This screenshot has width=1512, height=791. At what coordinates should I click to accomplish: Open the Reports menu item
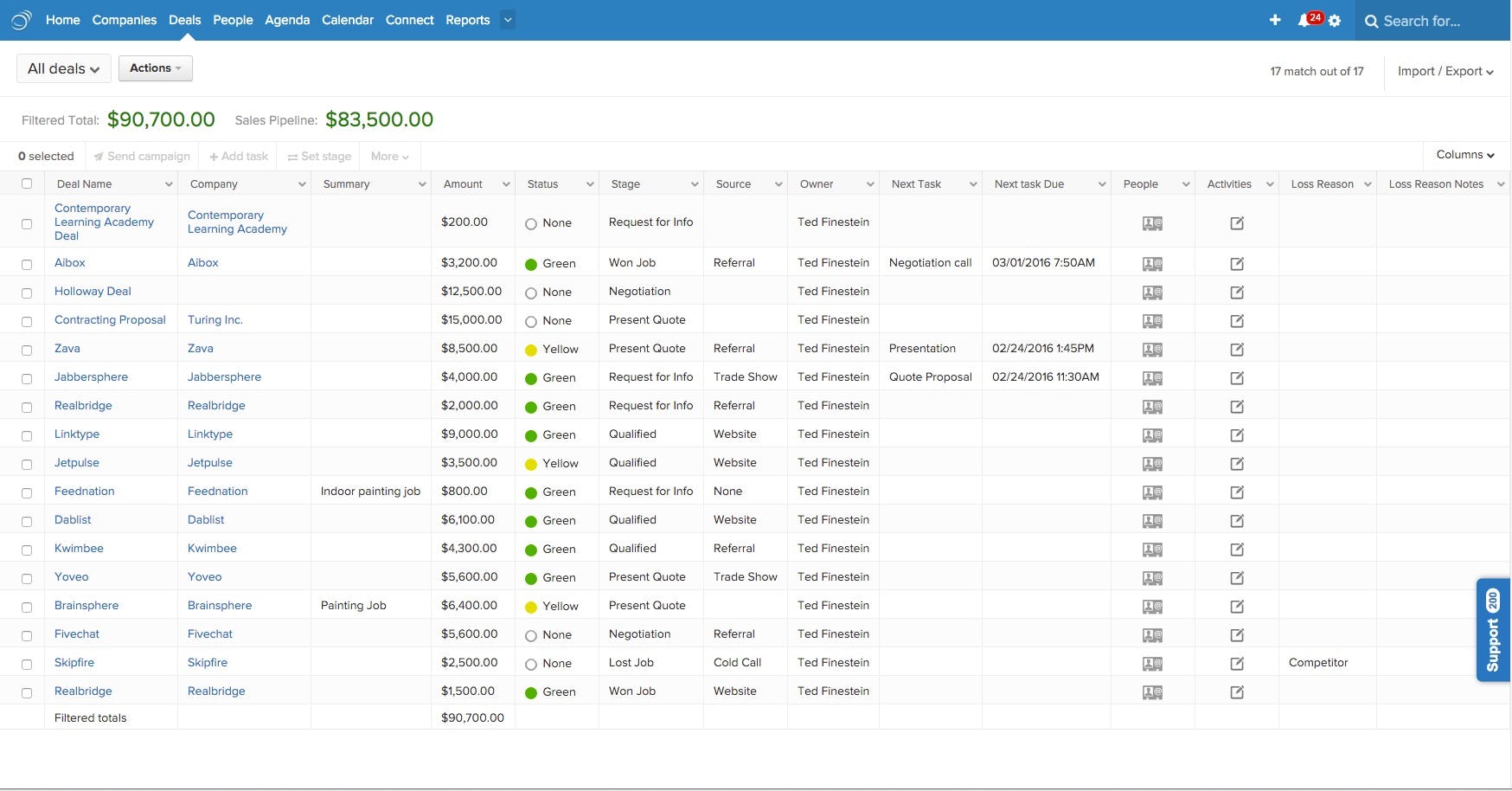click(468, 20)
